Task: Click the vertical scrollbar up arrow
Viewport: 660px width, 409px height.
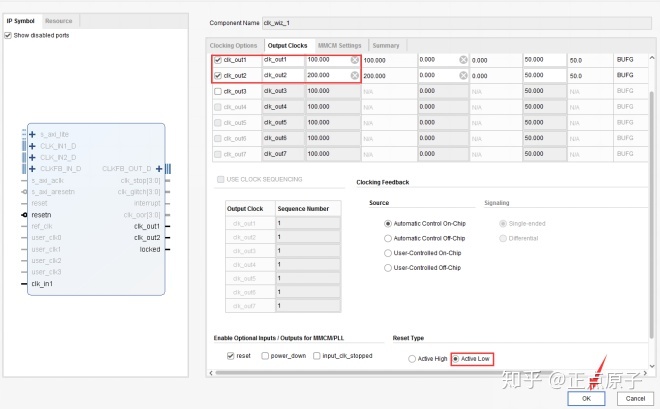Action: click(652, 58)
